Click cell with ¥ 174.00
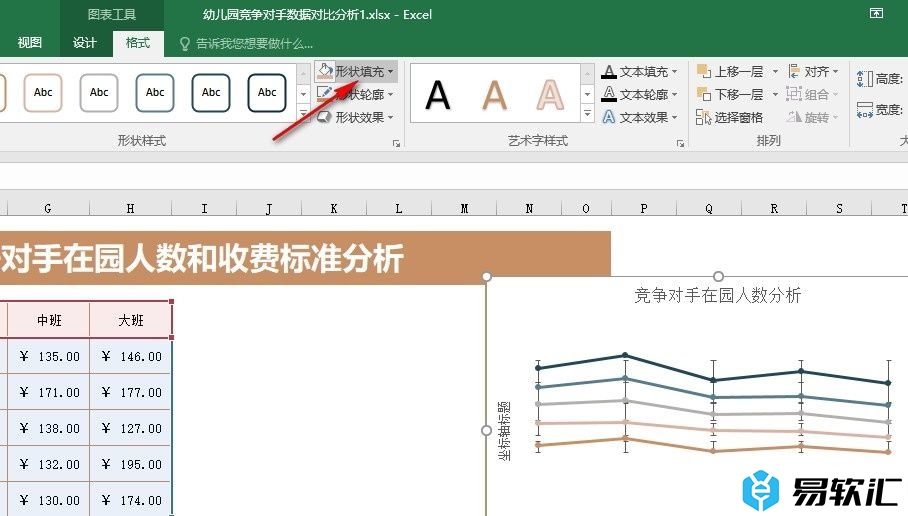The image size is (908, 516). click(x=131, y=500)
